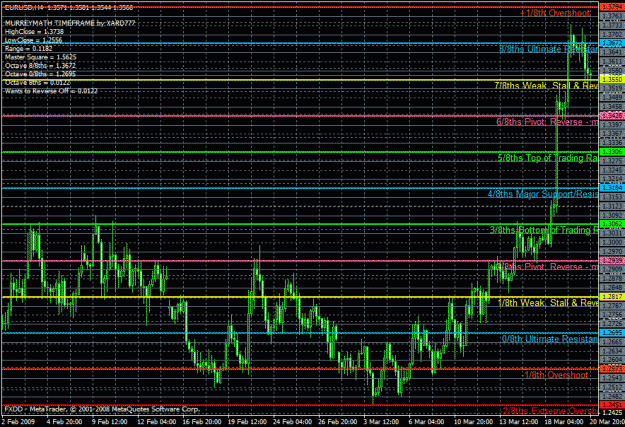Screen dimensions: 625x427
Task: Click the 20 Mar 20:00 time label
Action: pos(607,422)
